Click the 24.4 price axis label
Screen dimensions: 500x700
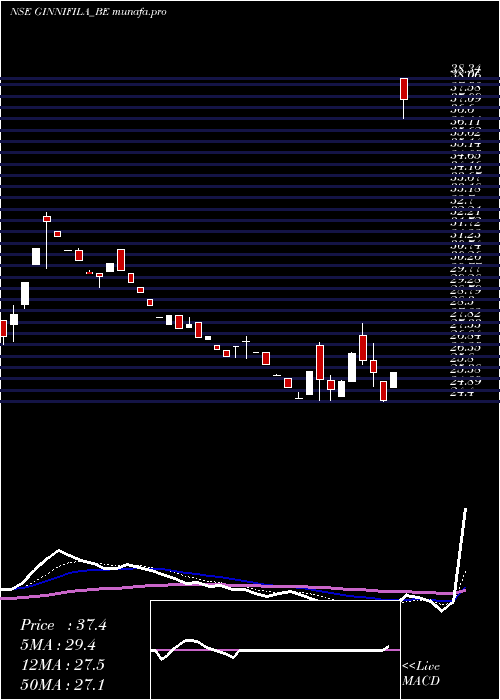[x=462, y=394]
